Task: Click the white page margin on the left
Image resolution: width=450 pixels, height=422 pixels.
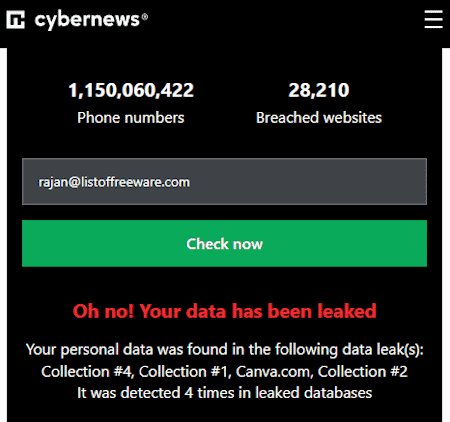Action: pos(3,233)
